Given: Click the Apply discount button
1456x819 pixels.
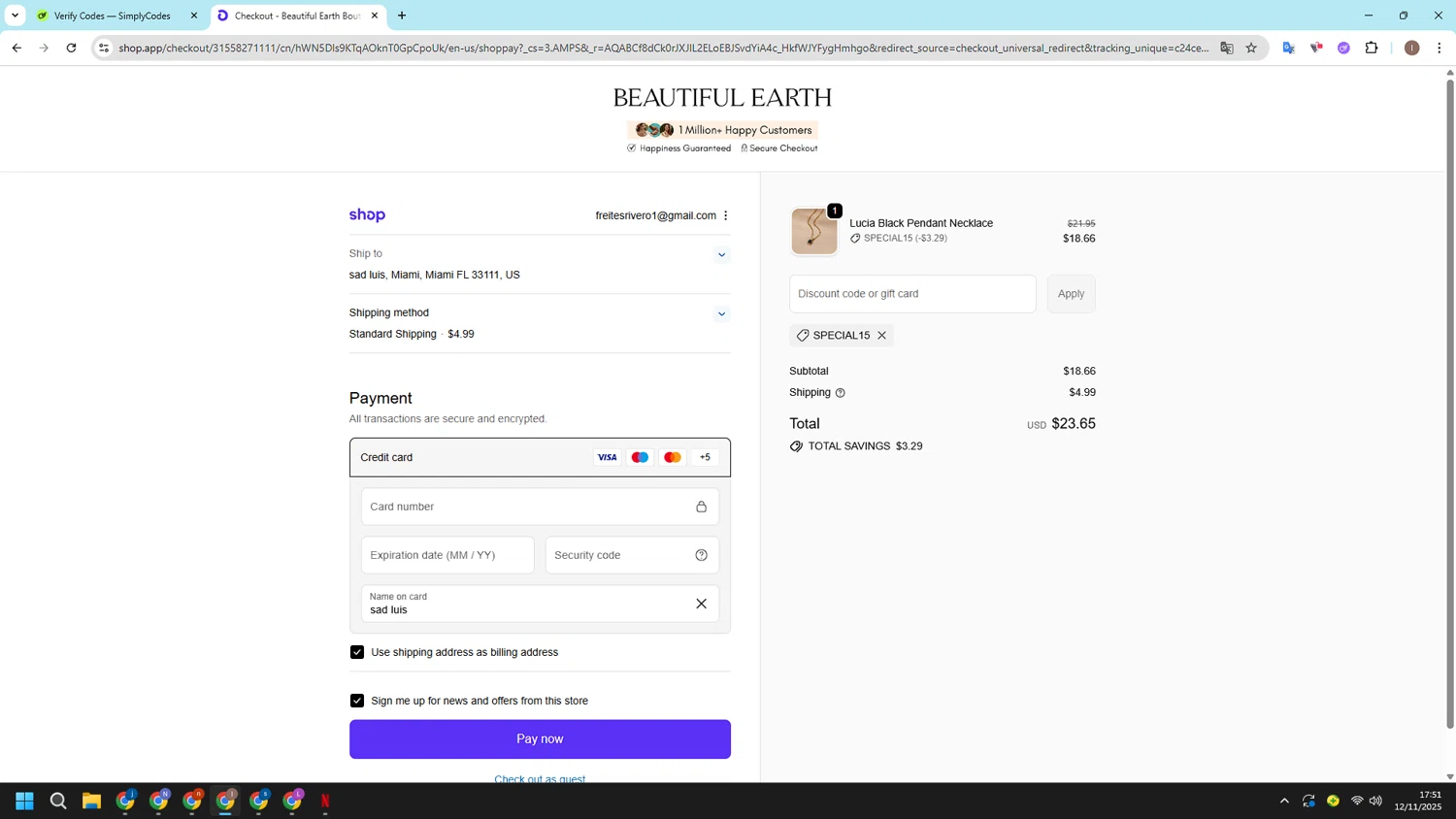Looking at the screenshot, I should [x=1071, y=294].
